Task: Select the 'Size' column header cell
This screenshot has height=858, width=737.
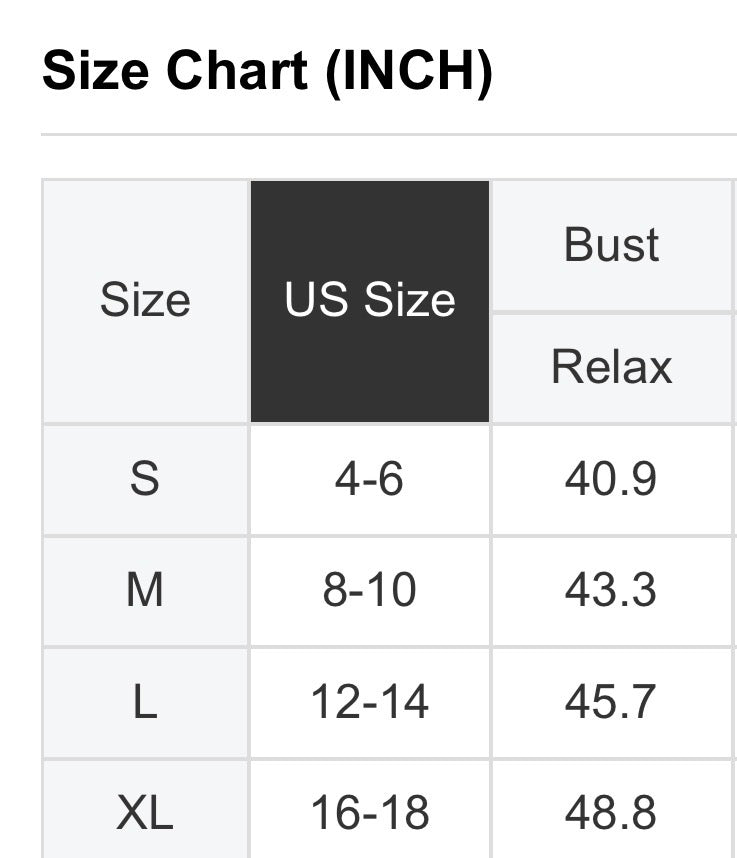Action: point(145,300)
